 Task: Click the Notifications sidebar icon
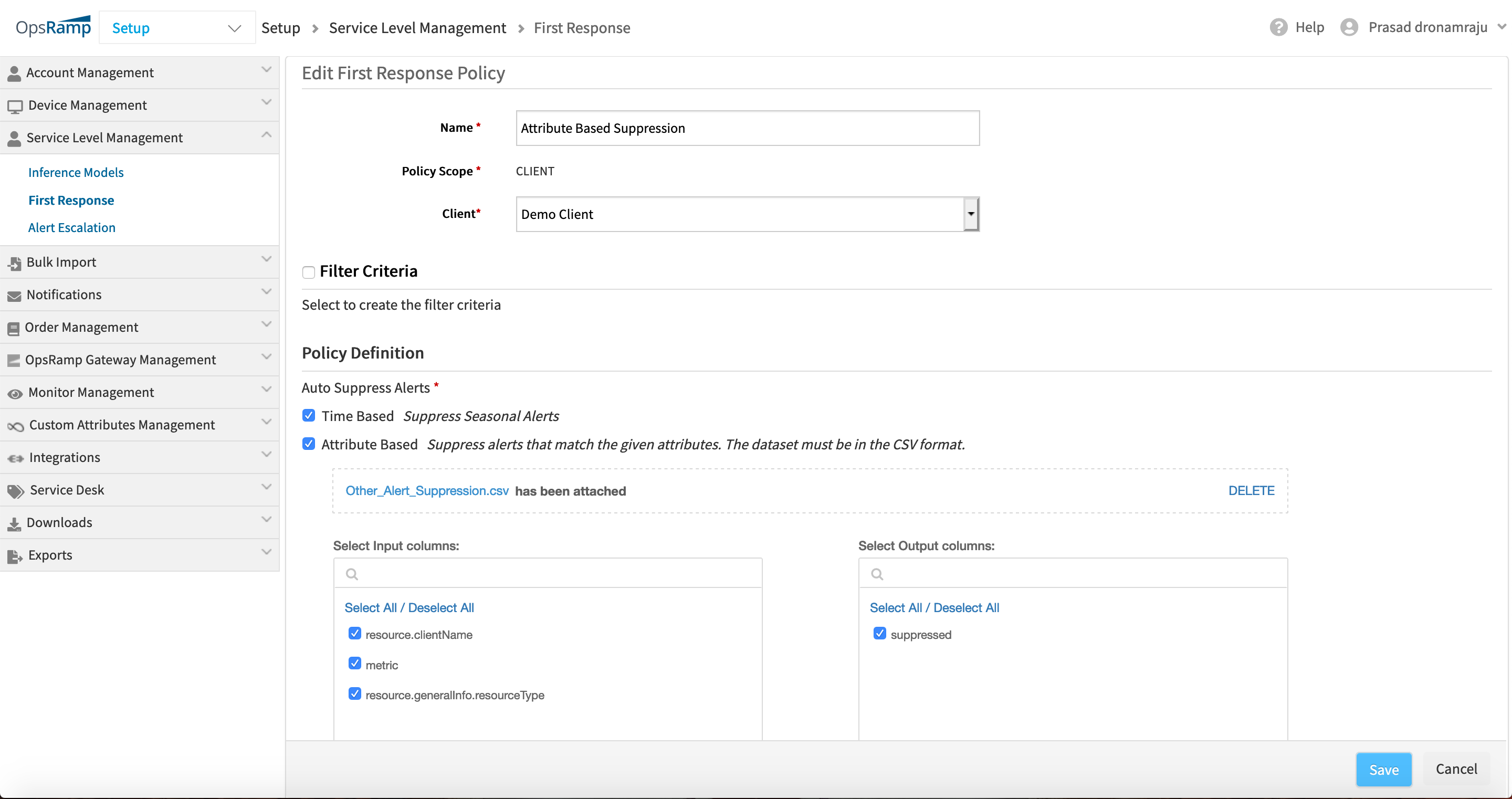[14, 295]
